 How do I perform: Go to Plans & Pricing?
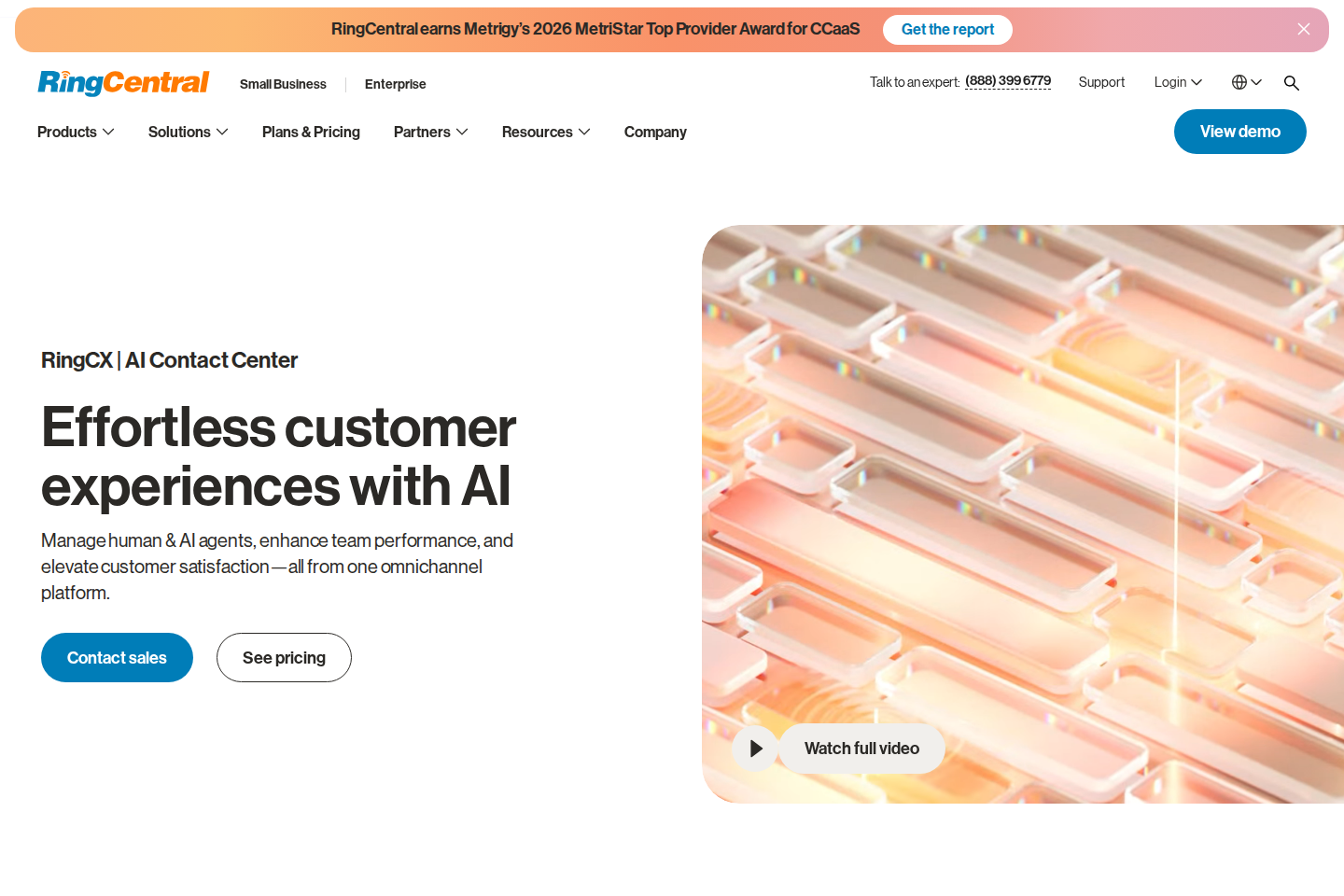pyautogui.click(x=311, y=132)
